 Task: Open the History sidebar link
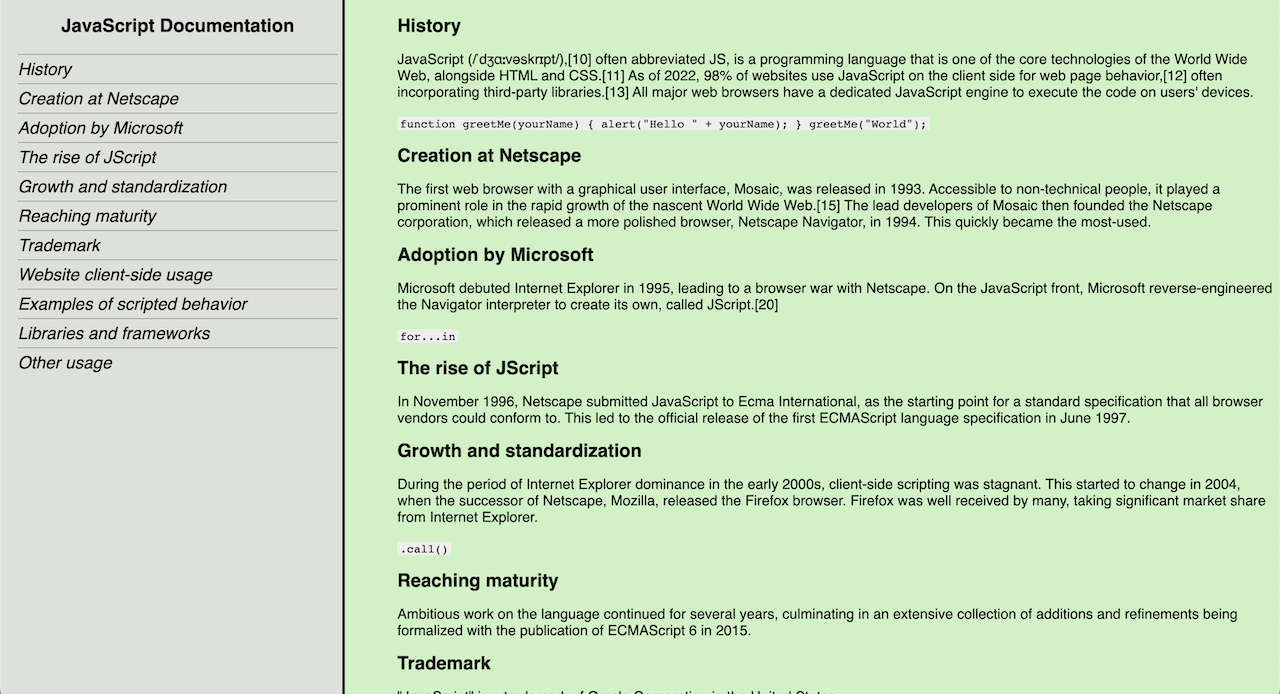point(45,69)
